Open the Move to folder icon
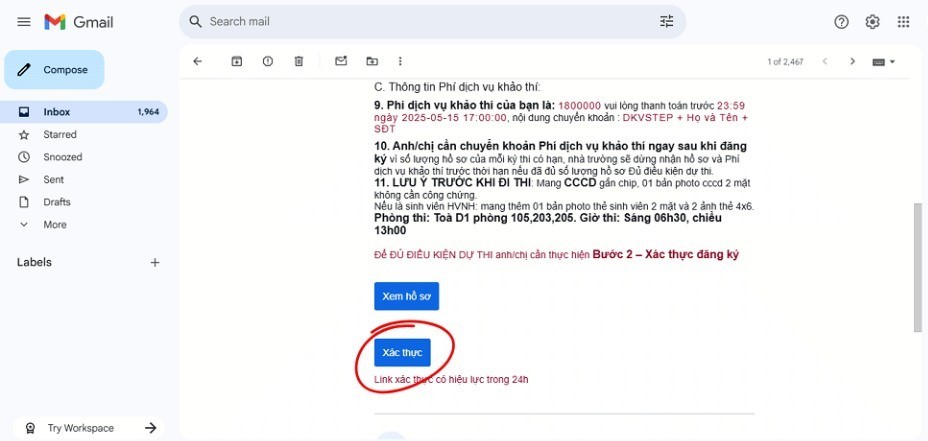The image size is (928, 441). point(372,61)
